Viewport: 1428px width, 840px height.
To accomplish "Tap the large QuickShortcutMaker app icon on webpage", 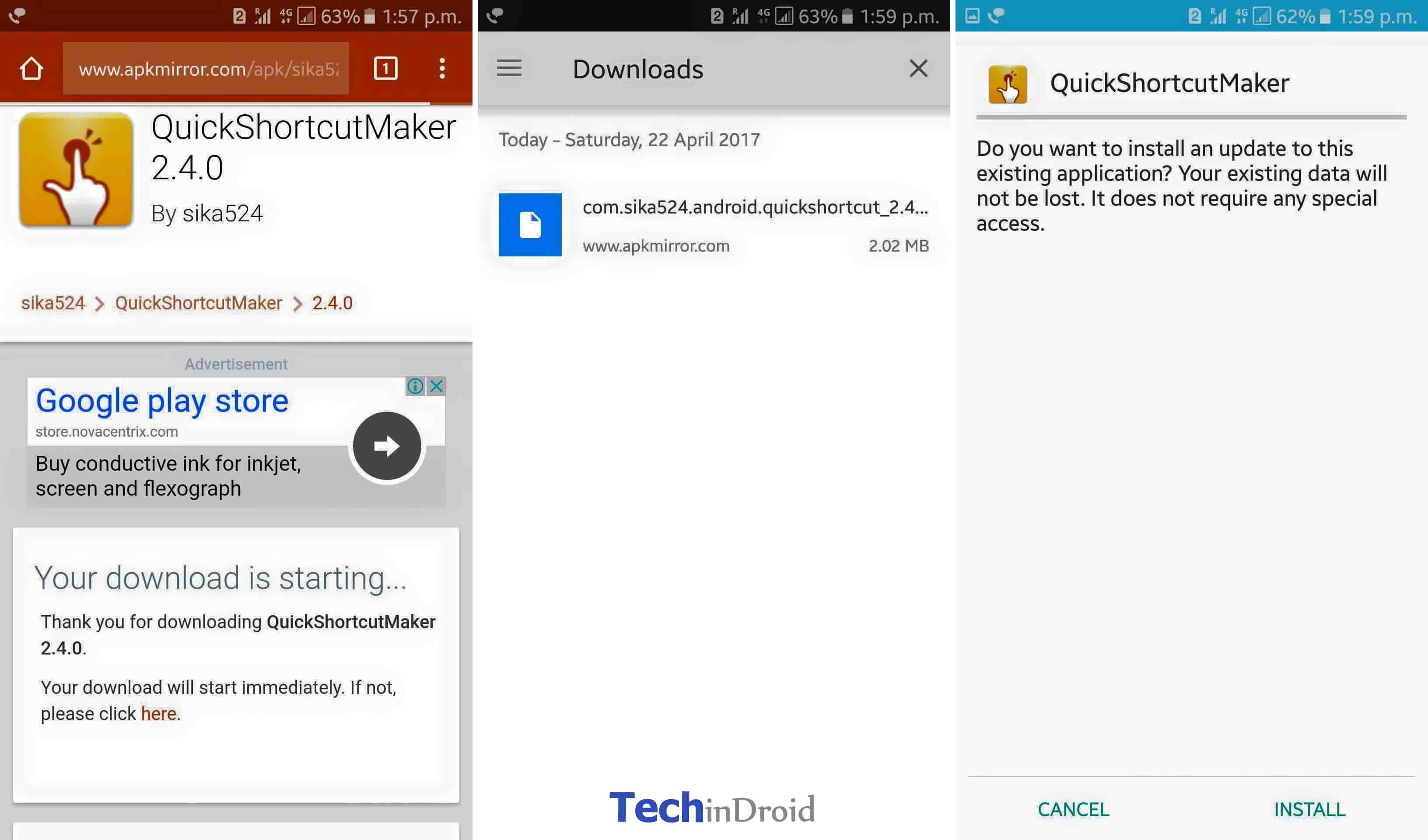I will point(76,170).
